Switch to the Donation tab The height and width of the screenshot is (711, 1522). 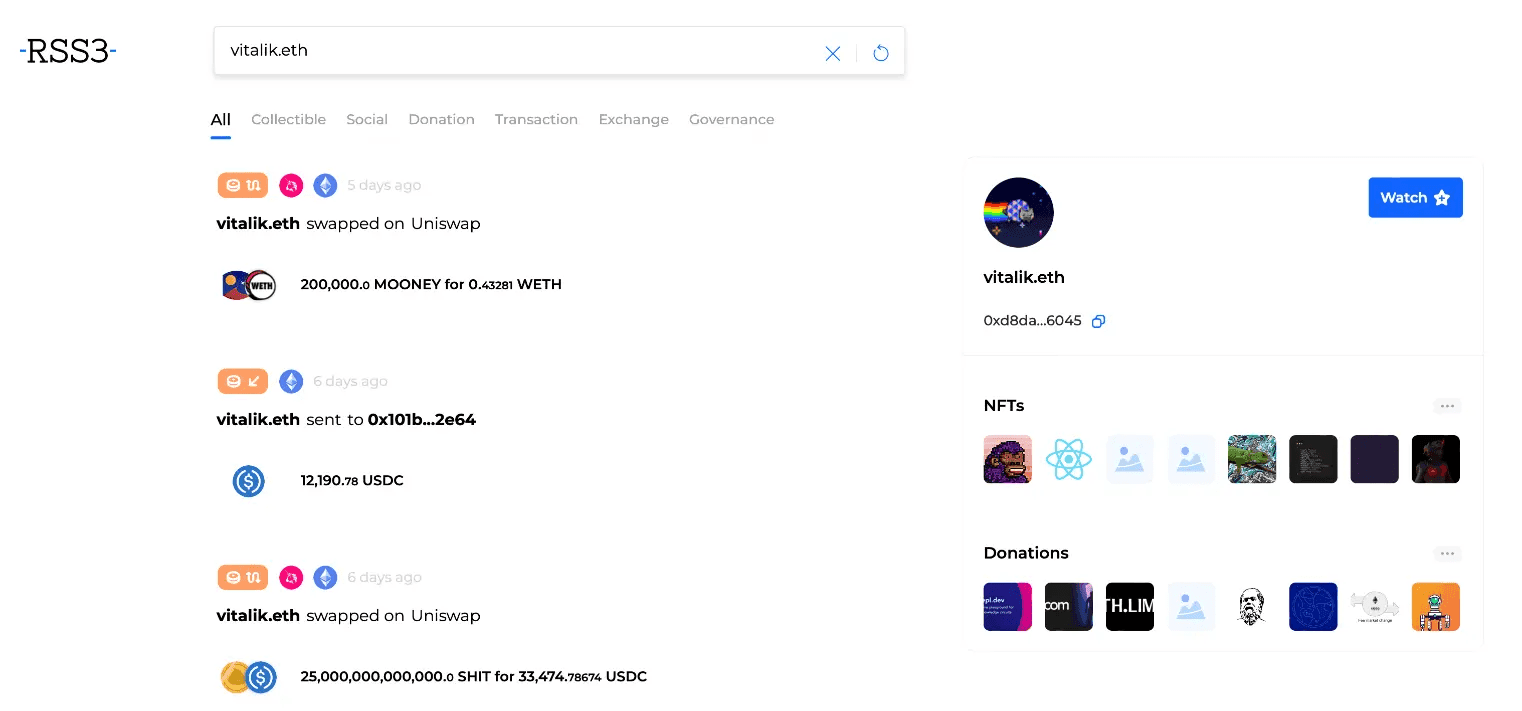(441, 119)
